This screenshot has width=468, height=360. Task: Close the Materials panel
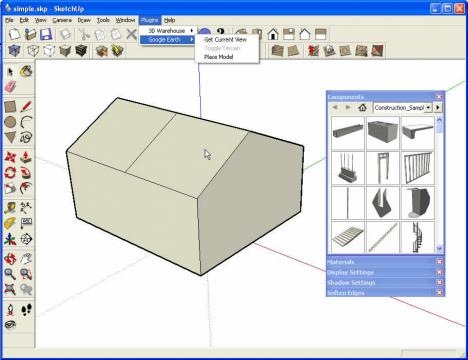439,262
